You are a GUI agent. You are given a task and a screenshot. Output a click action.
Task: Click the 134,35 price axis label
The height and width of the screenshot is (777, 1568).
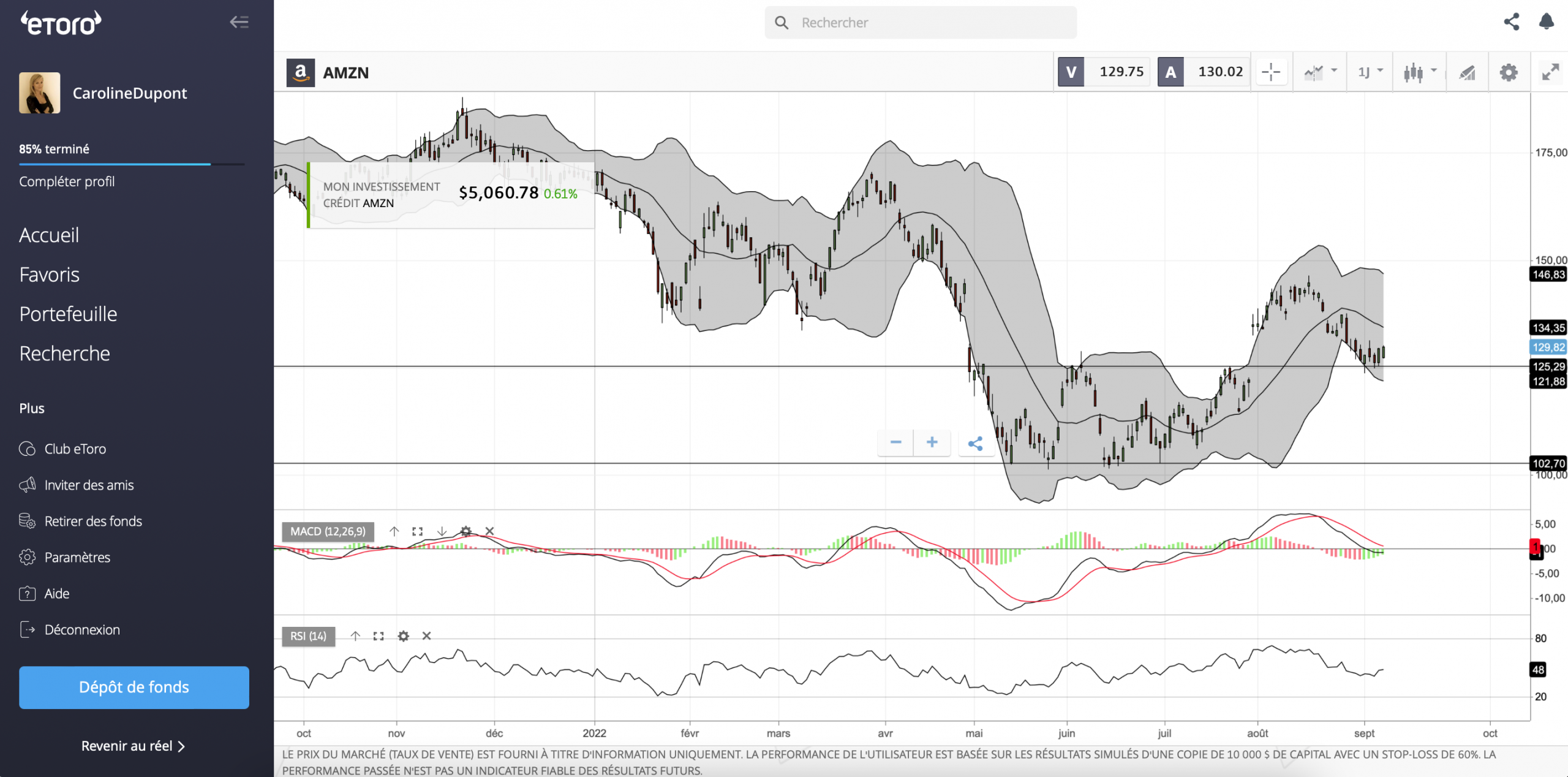point(1548,328)
